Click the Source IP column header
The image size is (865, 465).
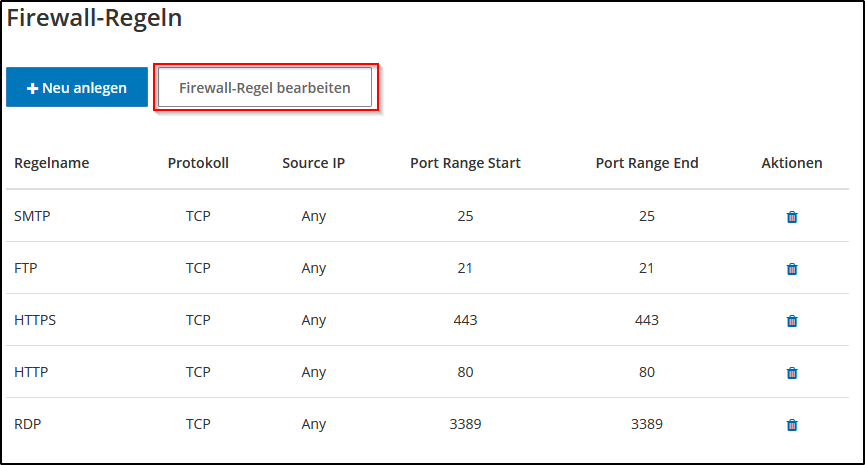click(x=313, y=163)
